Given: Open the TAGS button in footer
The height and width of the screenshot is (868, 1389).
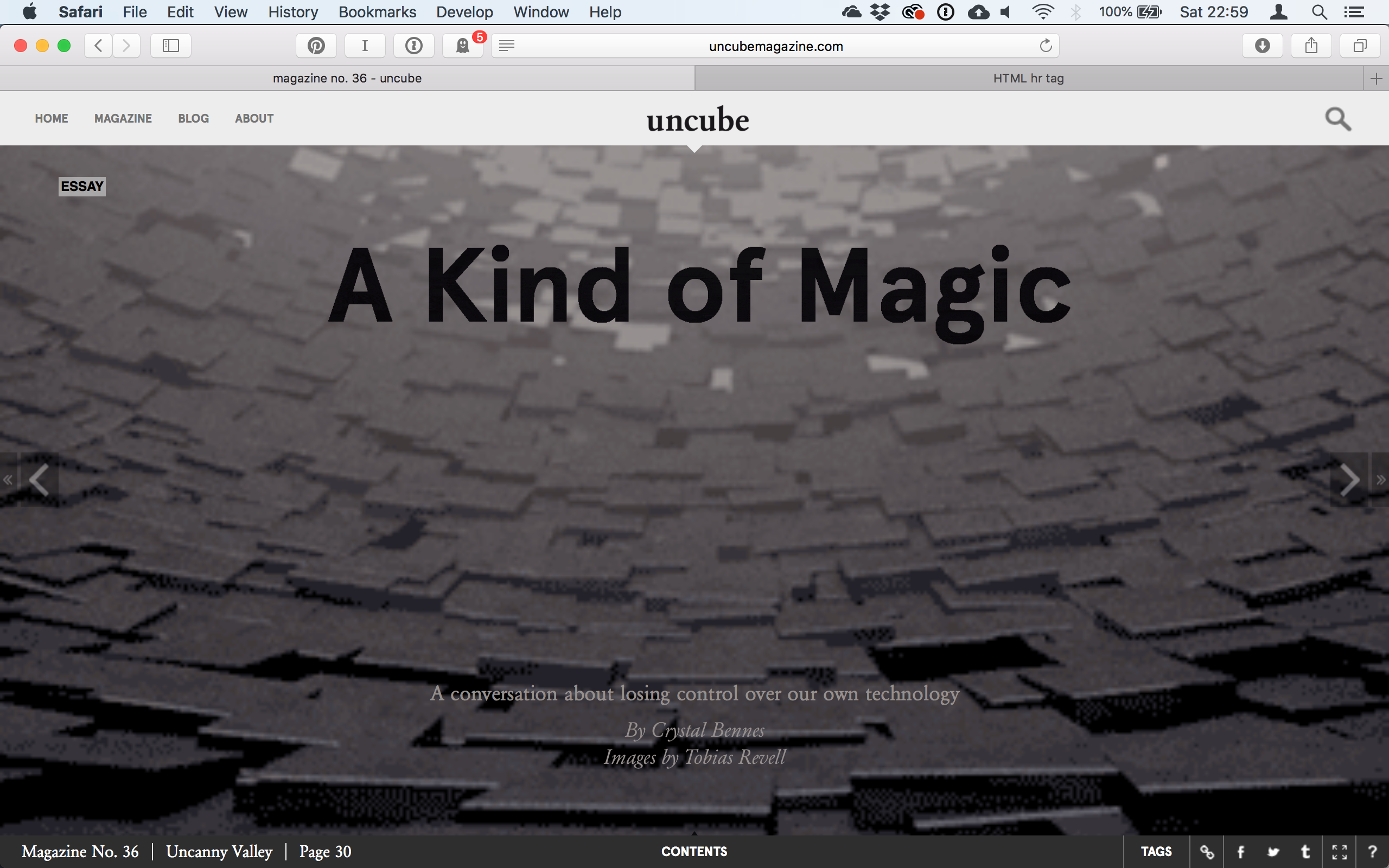Looking at the screenshot, I should coord(1156,851).
